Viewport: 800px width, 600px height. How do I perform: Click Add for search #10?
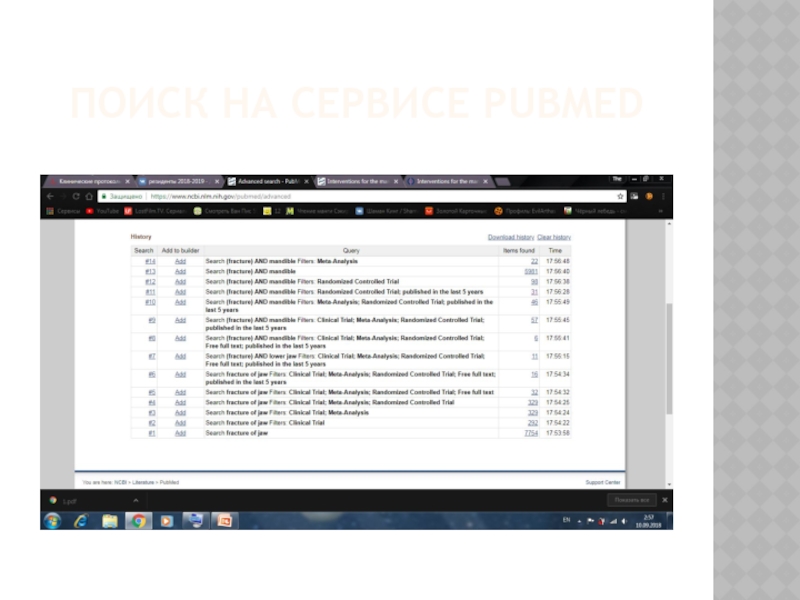click(180, 302)
